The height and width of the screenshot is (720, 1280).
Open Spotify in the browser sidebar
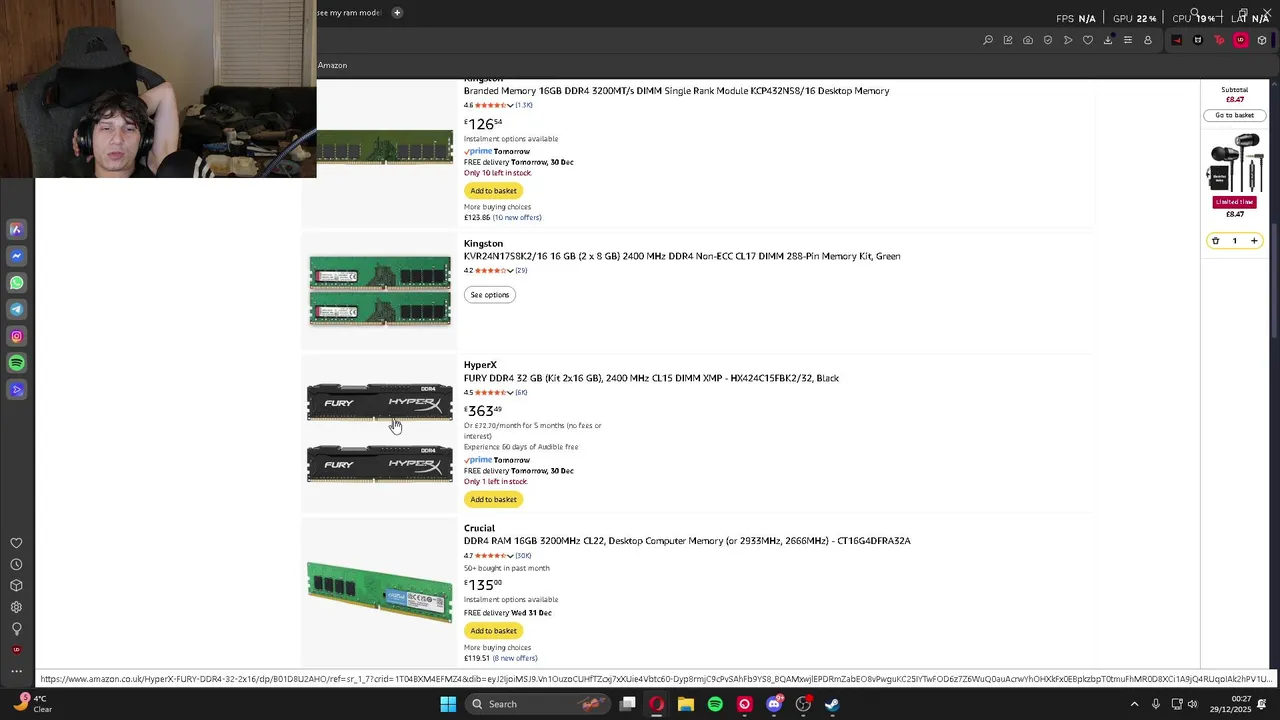pyautogui.click(x=16, y=363)
